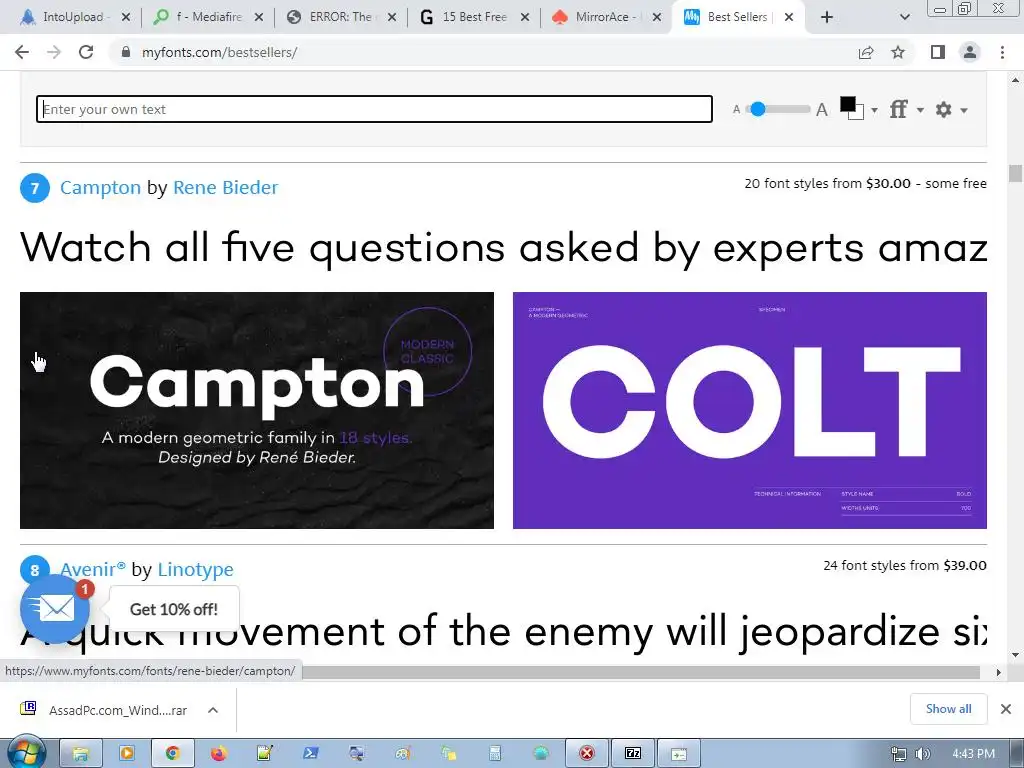Open the red X taskbar icon
Viewport: 1024px width, 768px height.
click(x=586, y=754)
